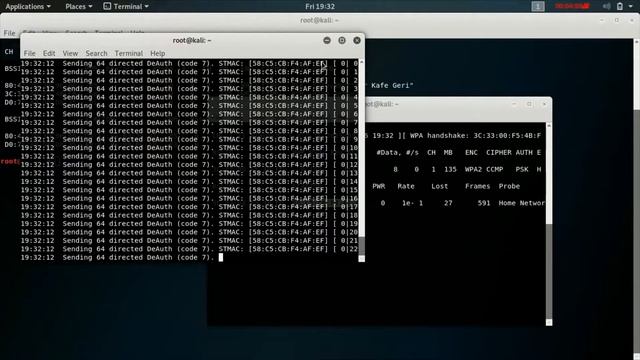Click the "WPA2" encryption value
Screen dimensions: 640x360
(473, 169)
